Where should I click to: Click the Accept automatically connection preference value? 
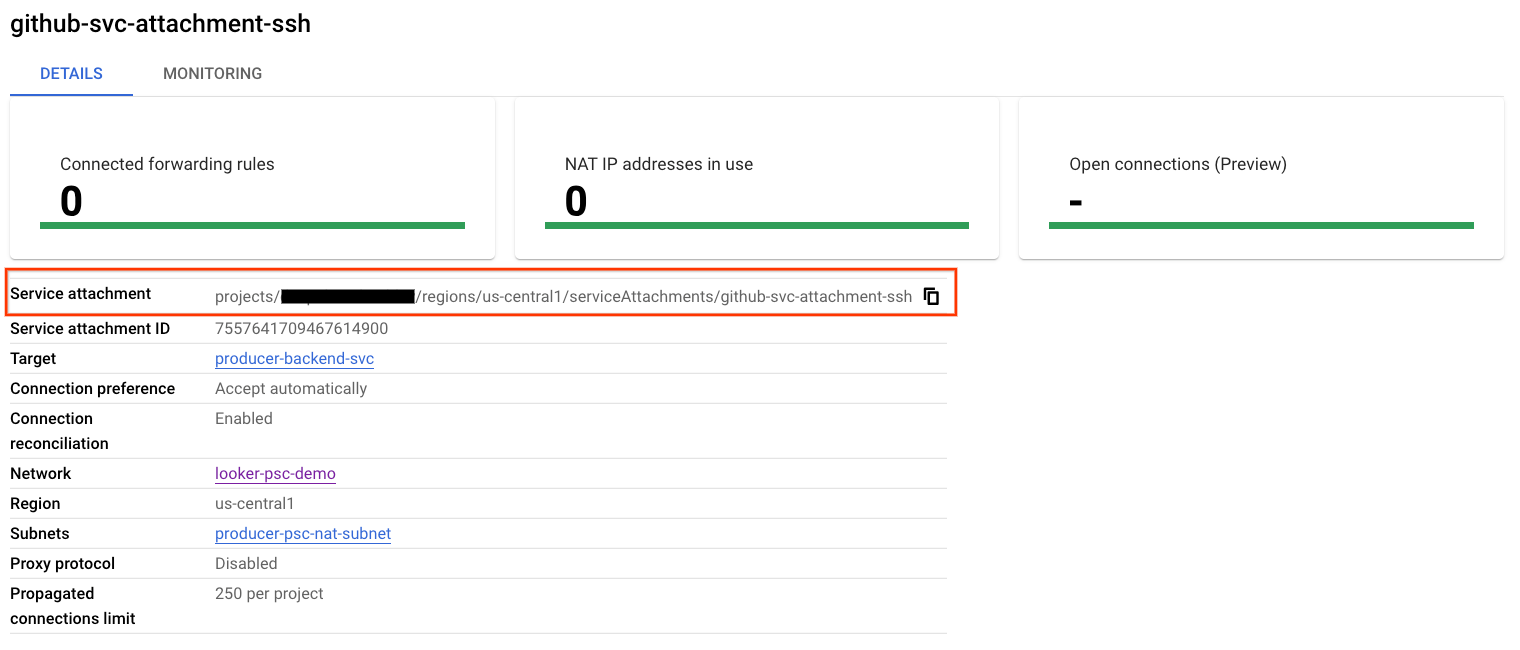point(291,389)
